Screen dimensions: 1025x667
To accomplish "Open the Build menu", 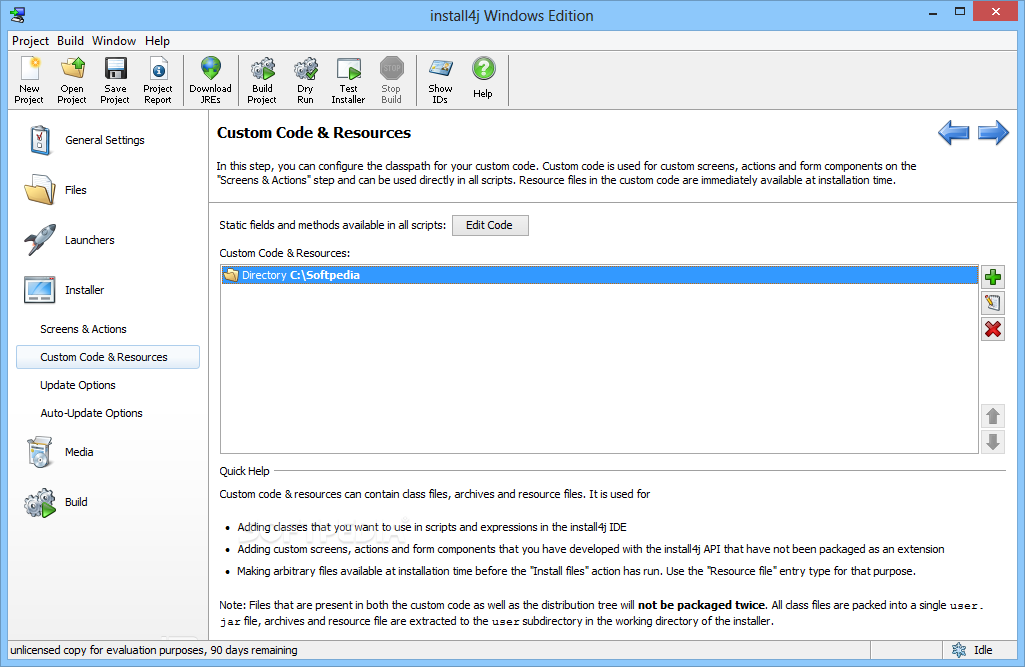I will pyautogui.click(x=71, y=41).
